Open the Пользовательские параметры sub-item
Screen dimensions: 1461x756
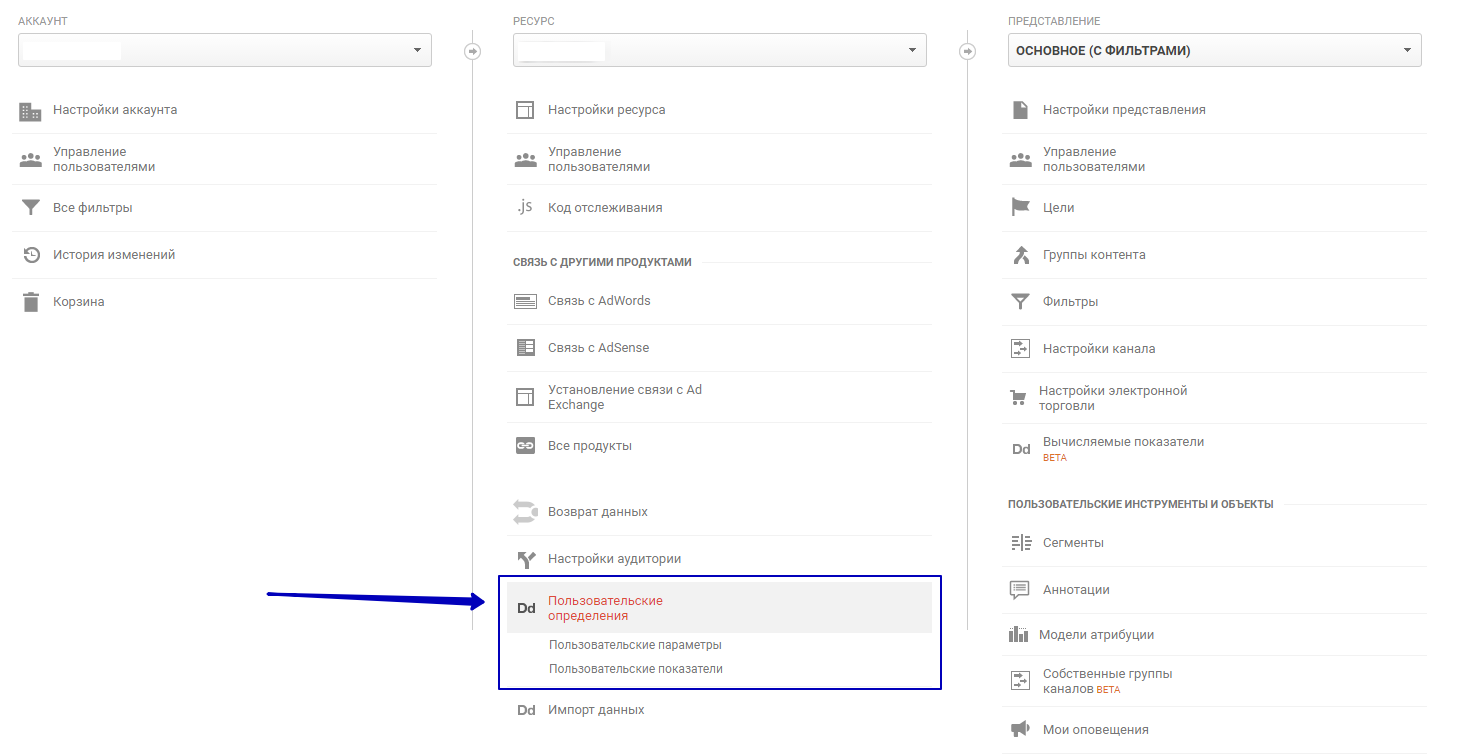pos(635,645)
